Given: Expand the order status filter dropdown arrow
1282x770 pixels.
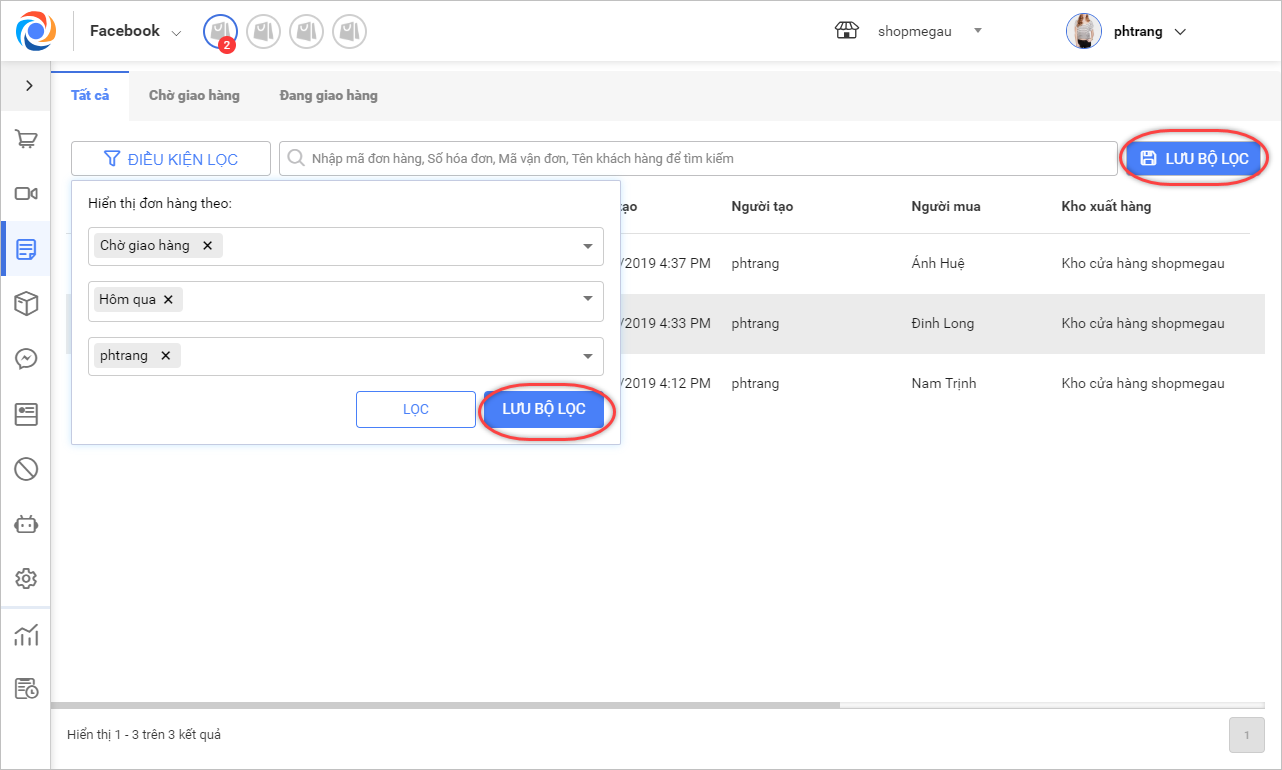Looking at the screenshot, I should [587, 247].
